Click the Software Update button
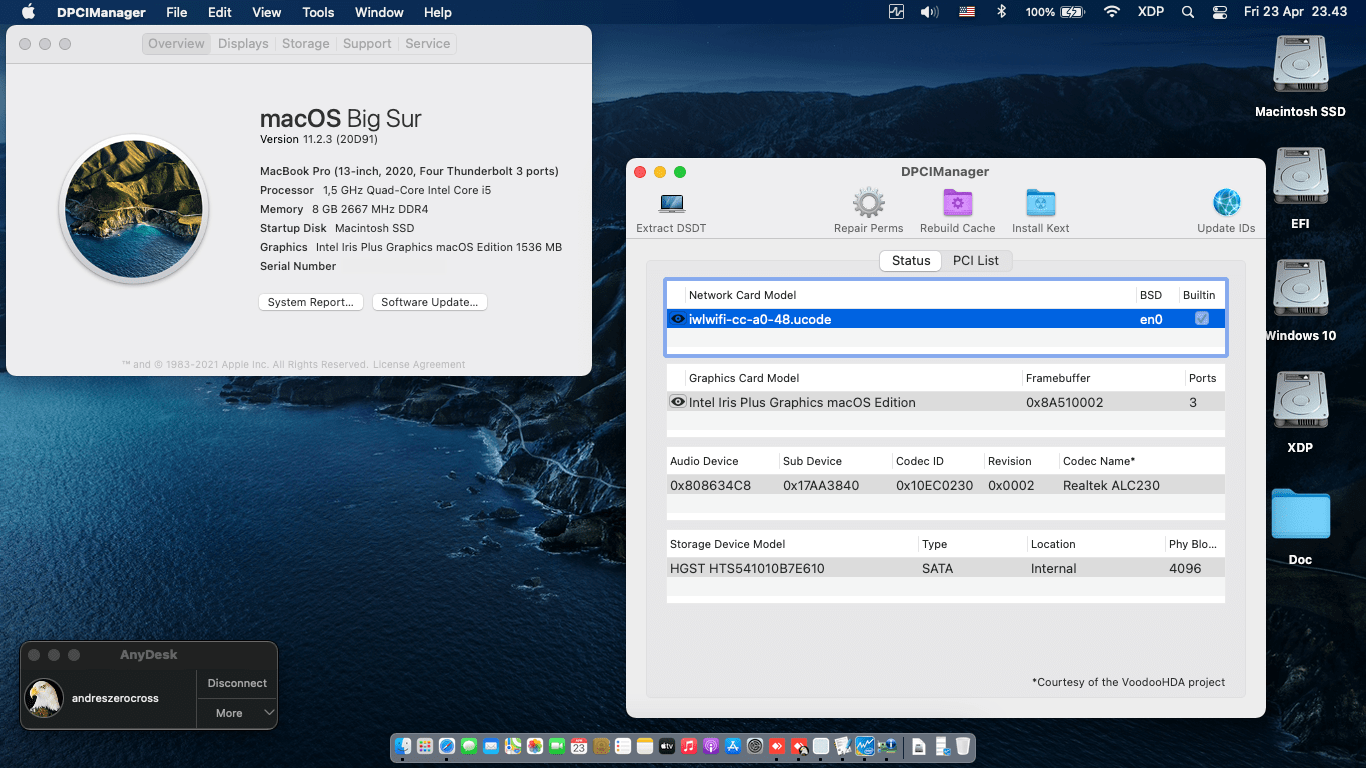Image resolution: width=1366 pixels, height=768 pixels. tap(429, 302)
